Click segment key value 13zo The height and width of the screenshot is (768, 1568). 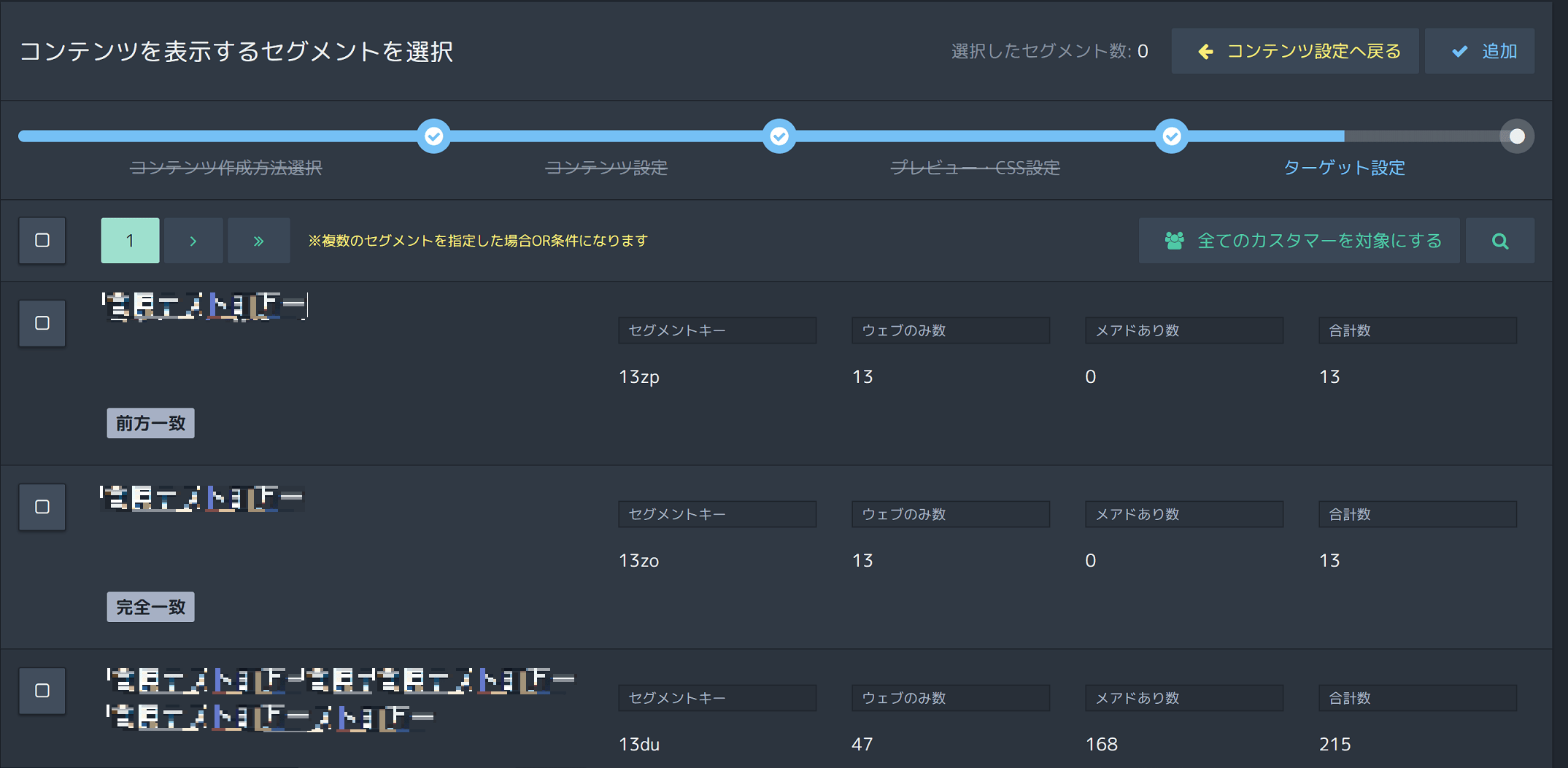point(639,561)
